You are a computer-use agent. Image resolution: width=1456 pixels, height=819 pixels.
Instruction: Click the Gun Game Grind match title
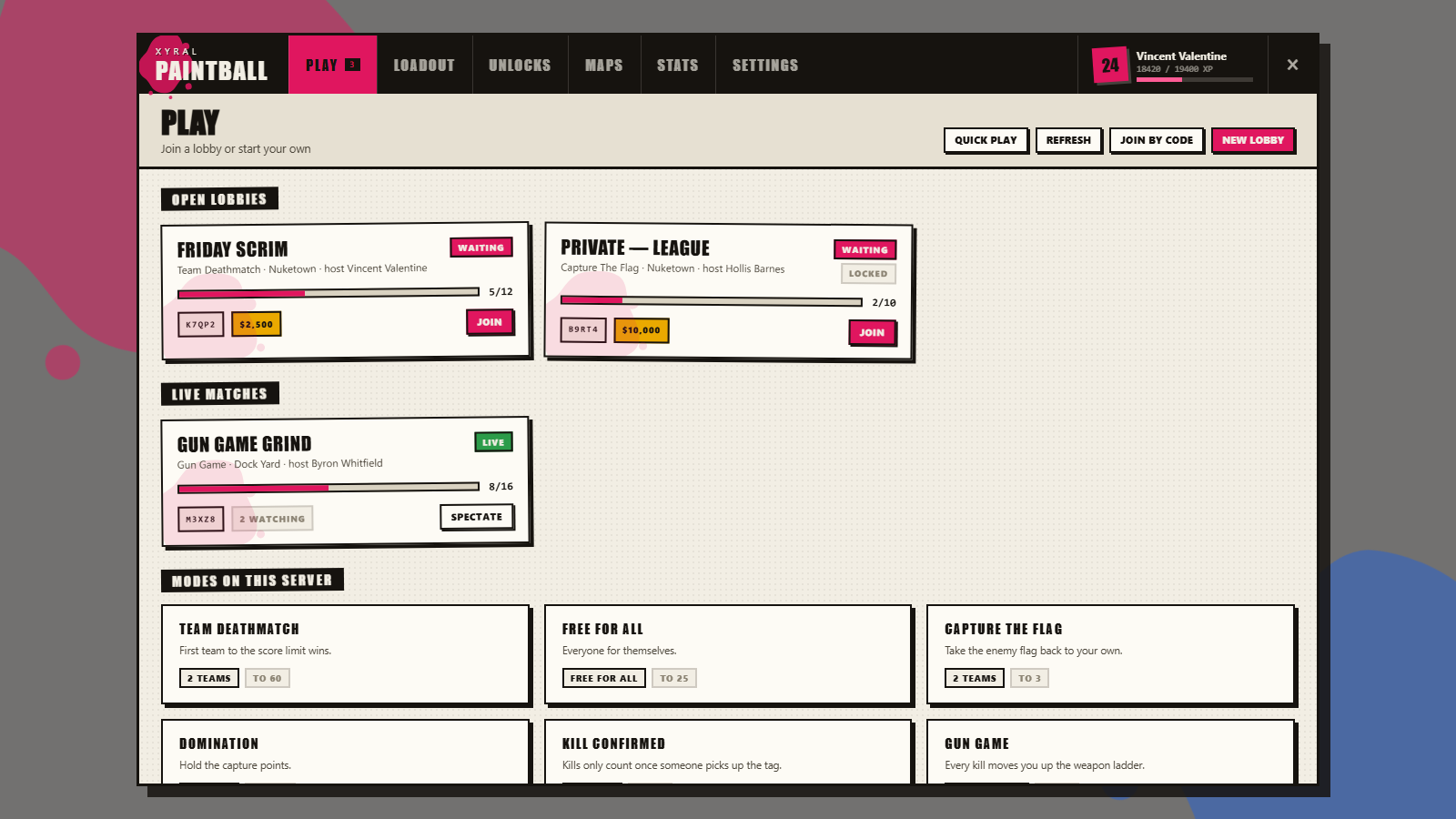click(245, 444)
